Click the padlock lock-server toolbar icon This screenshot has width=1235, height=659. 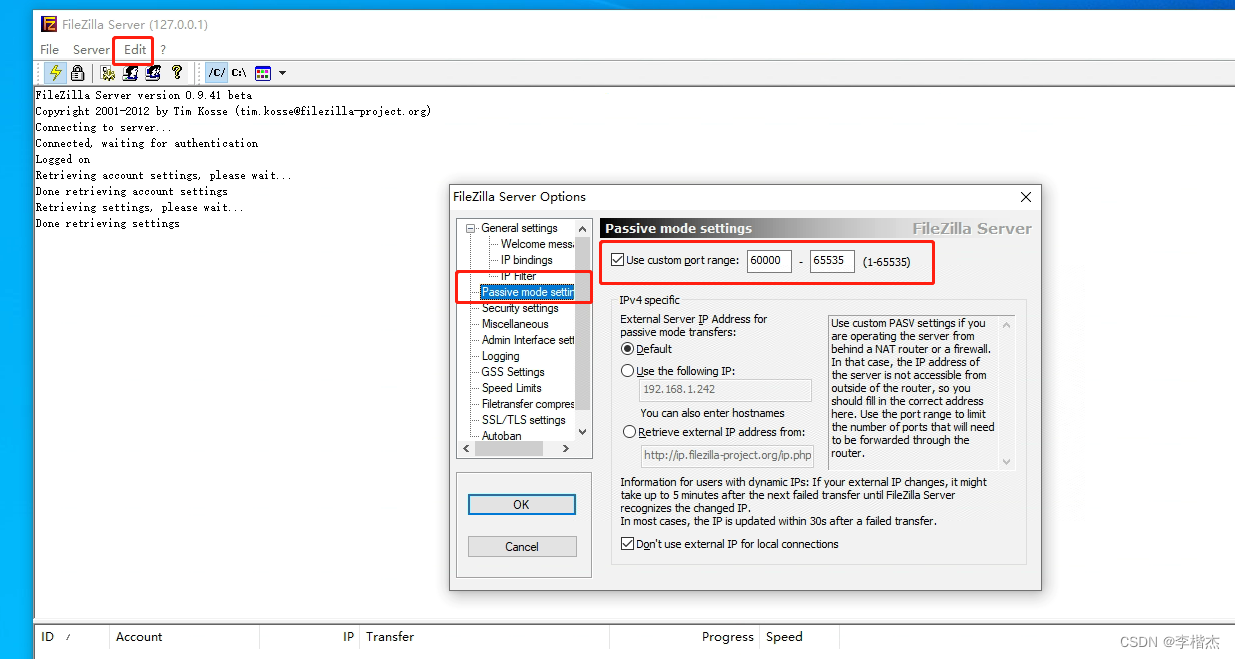(x=77, y=73)
